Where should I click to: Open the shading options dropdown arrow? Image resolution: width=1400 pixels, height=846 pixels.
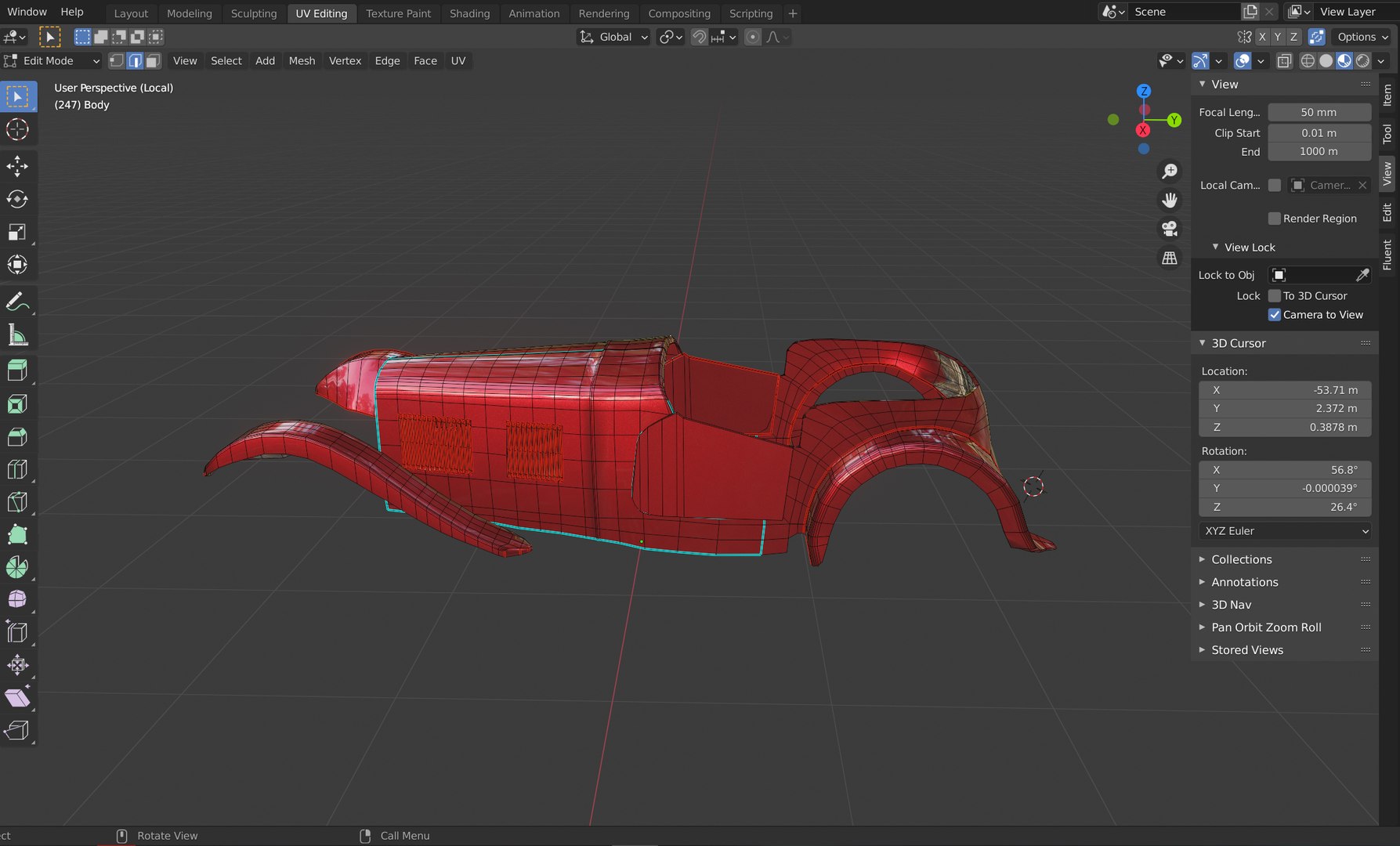(x=1381, y=60)
